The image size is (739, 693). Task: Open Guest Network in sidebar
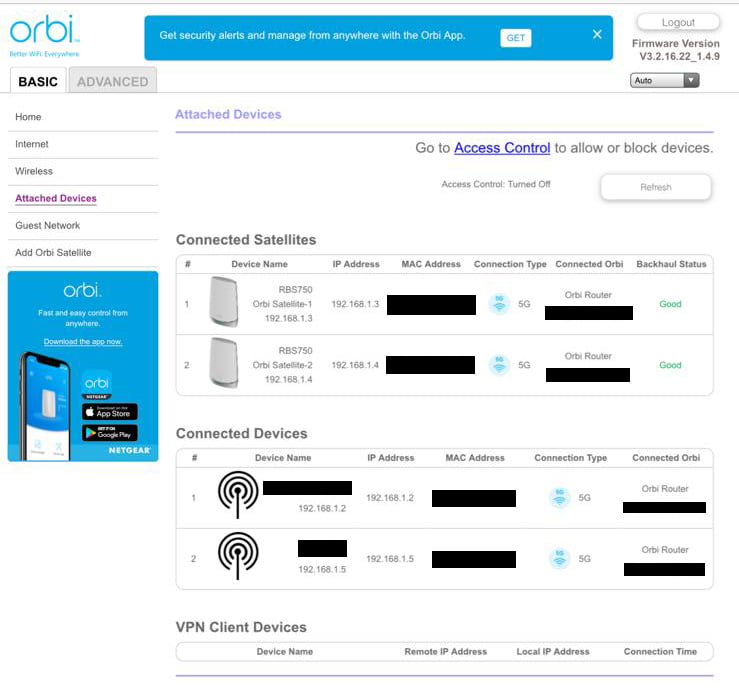[x=48, y=225]
